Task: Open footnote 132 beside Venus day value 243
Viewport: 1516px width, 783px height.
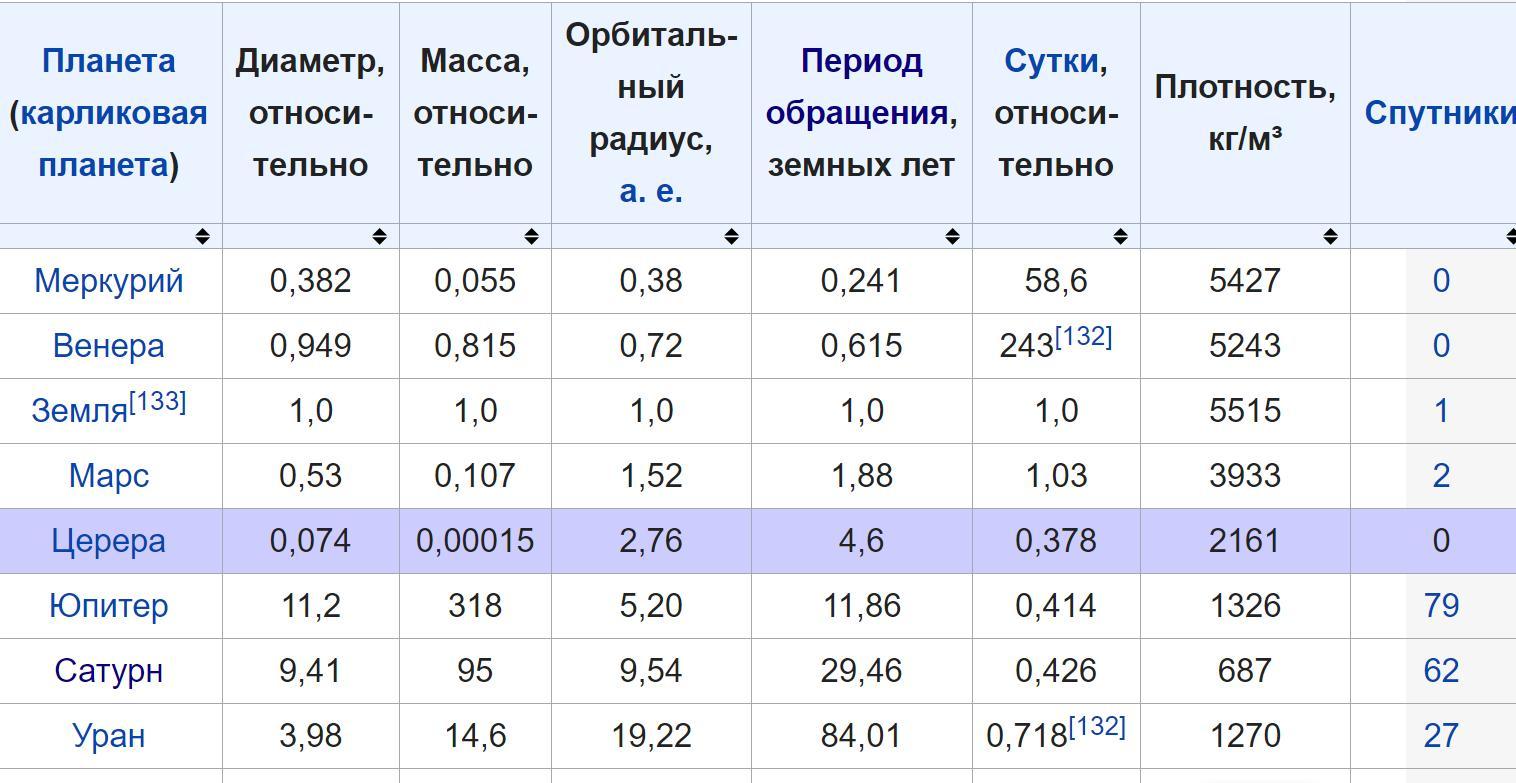Action: tap(1084, 337)
